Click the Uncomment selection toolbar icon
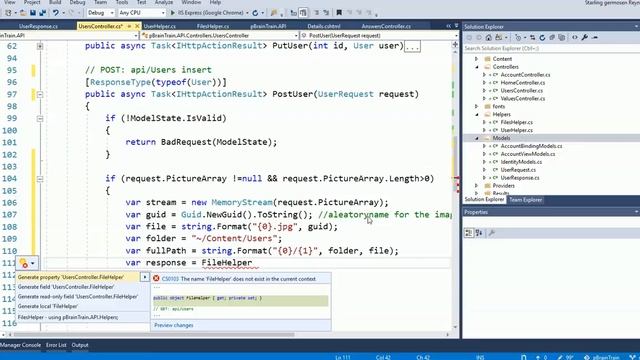 [x=326, y=13]
